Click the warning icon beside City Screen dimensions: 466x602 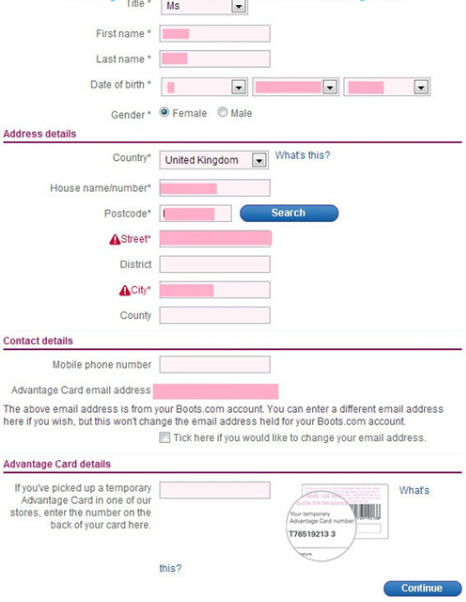[125, 291]
